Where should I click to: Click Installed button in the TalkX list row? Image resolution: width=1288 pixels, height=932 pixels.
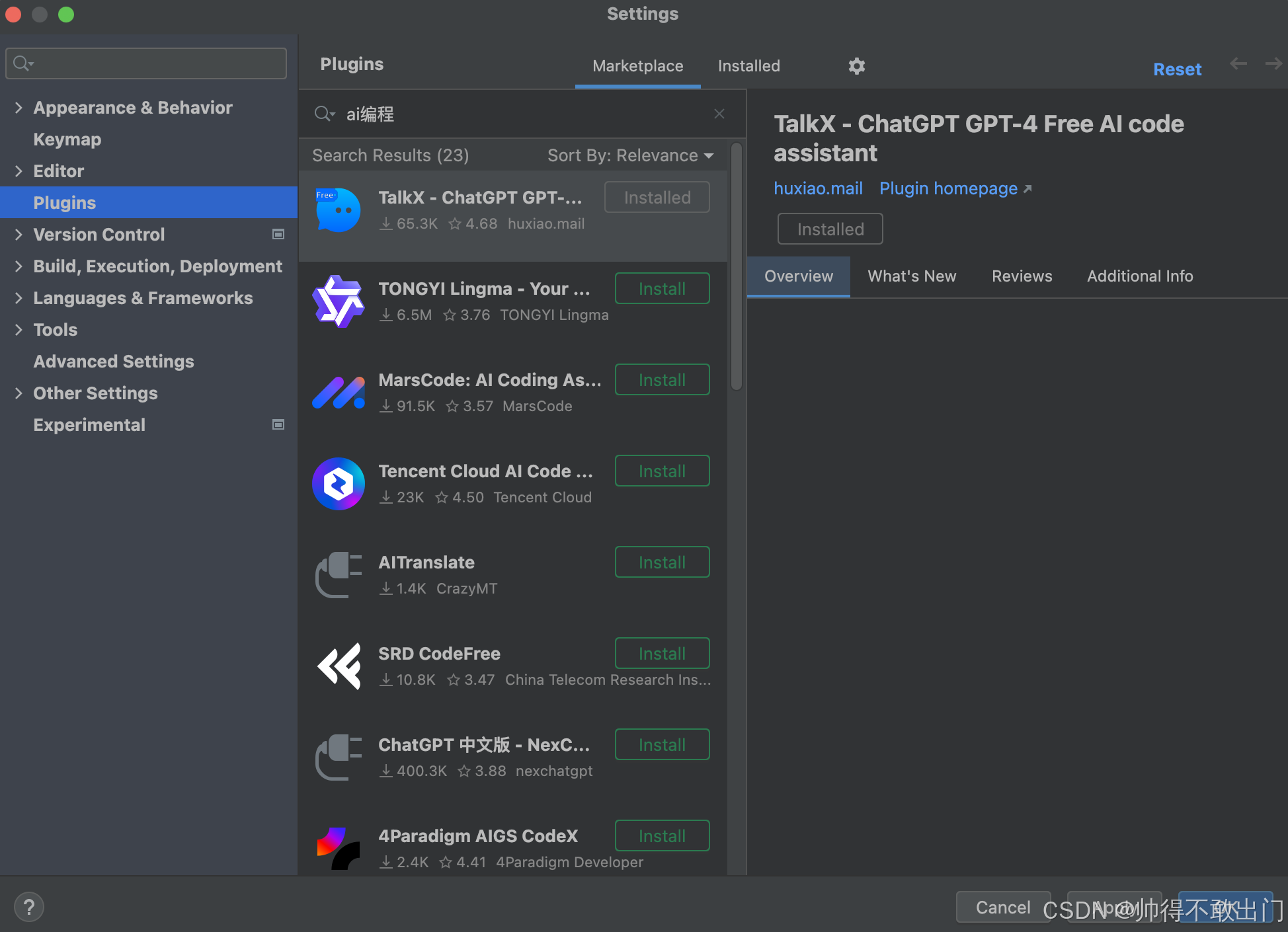pos(657,198)
